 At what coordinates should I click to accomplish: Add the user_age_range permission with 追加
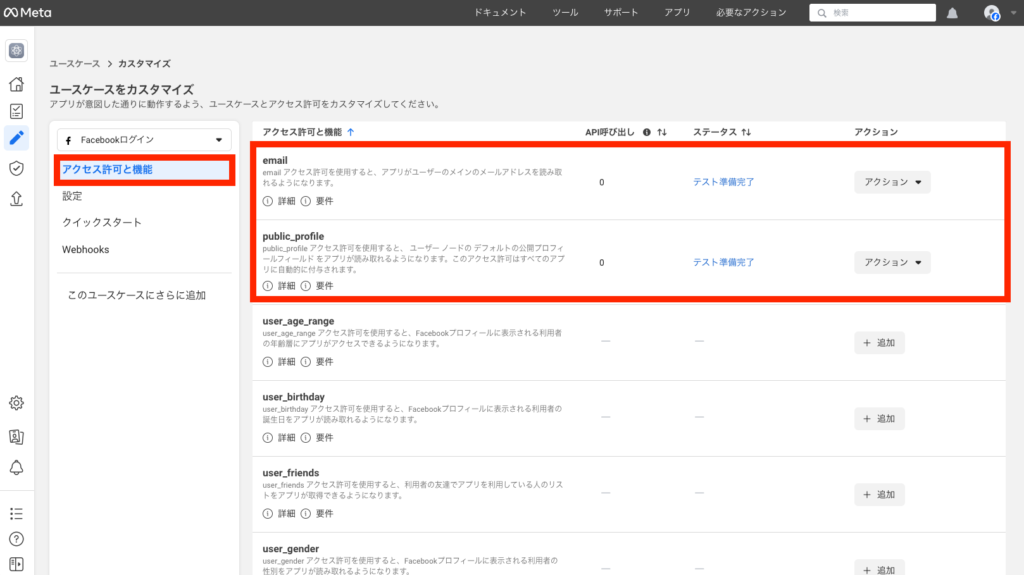point(879,342)
